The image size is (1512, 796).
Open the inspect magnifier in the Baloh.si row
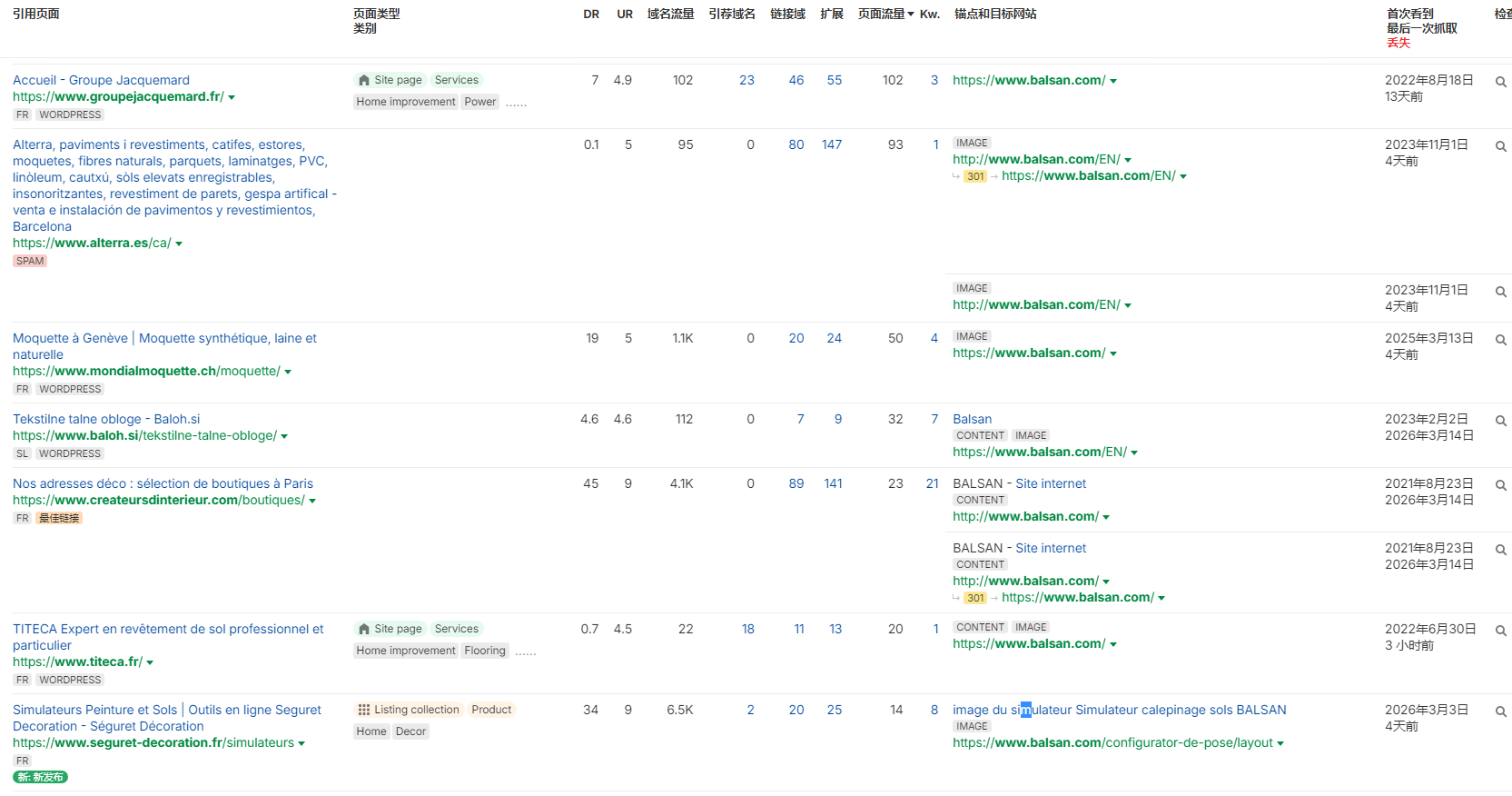(1500, 421)
